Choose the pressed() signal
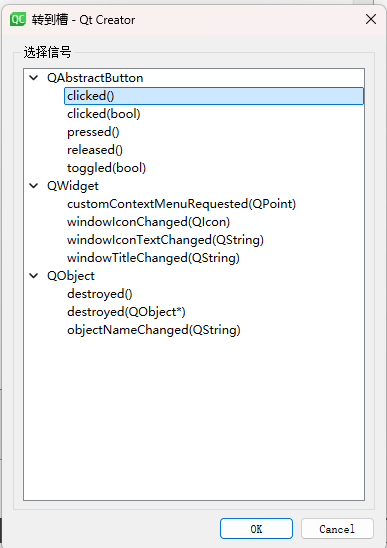Image resolution: width=387 pixels, height=548 pixels. (x=93, y=132)
